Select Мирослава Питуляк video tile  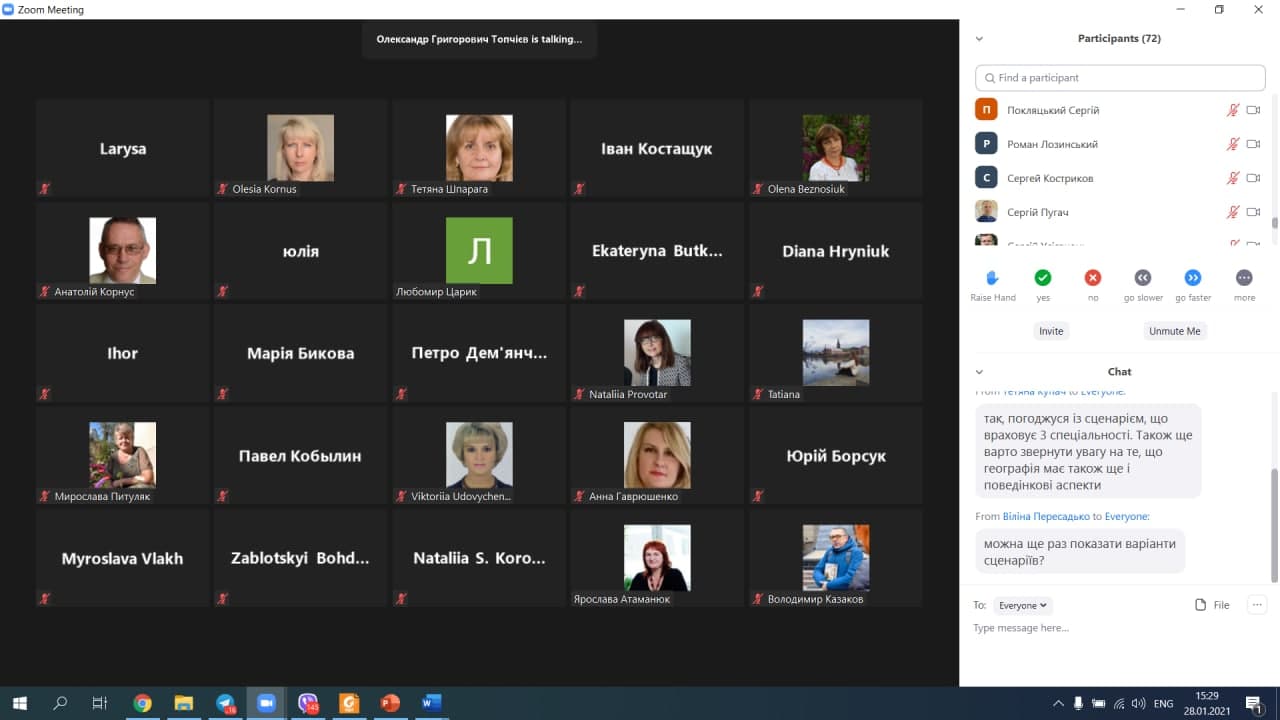coord(122,455)
